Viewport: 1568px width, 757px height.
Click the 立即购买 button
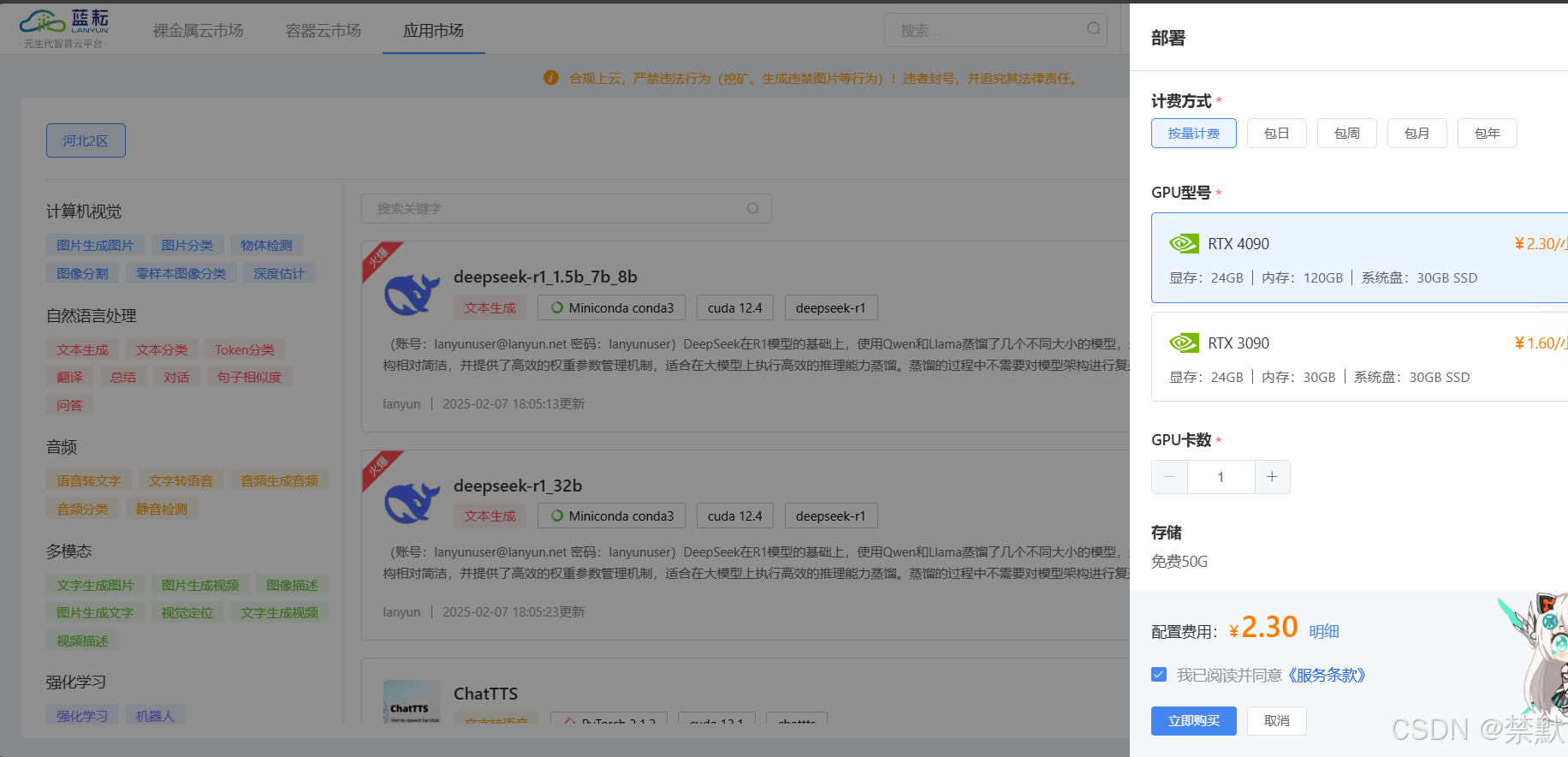(x=1193, y=721)
